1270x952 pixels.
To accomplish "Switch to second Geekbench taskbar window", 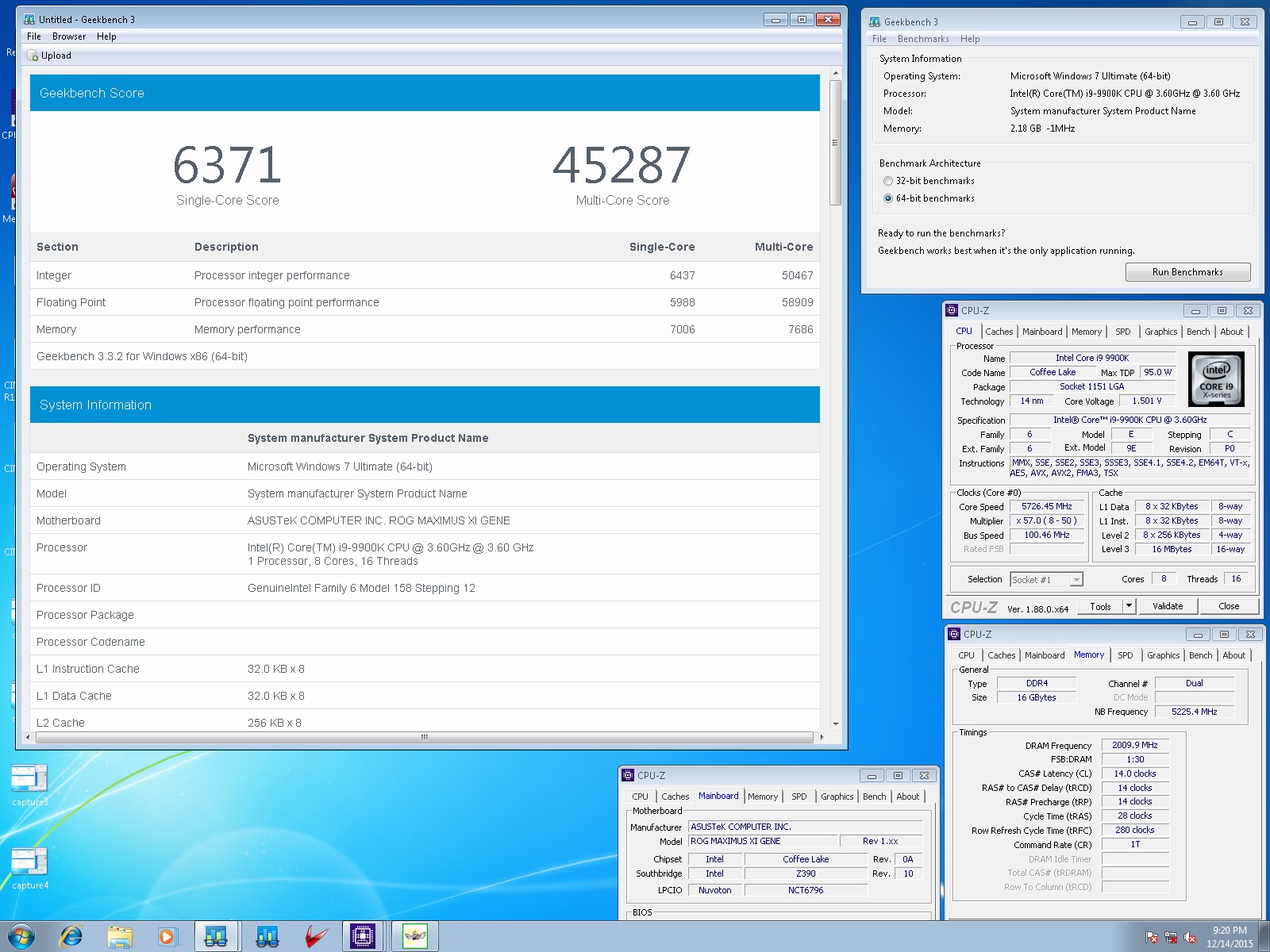I will coord(267,937).
